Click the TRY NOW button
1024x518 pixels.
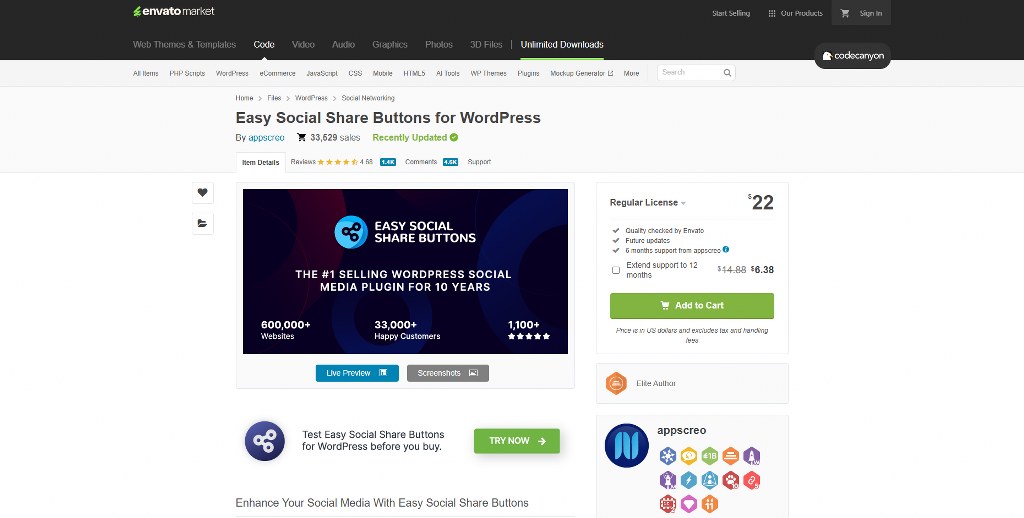pos(517,441)
